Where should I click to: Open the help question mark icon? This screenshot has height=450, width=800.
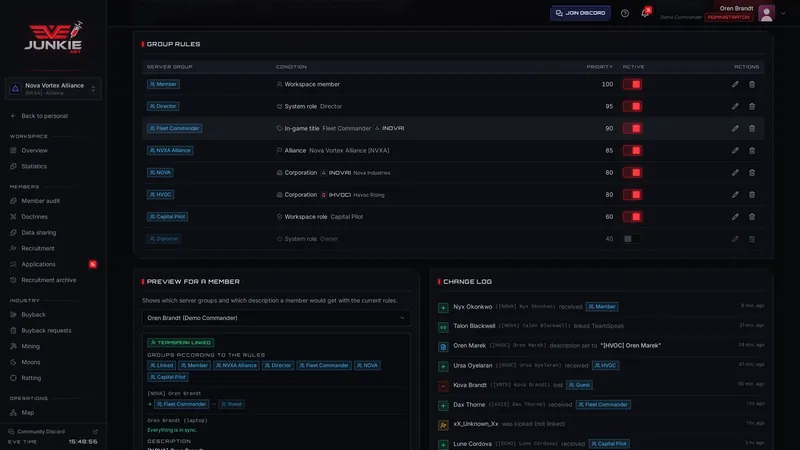(x=625, y=13)
